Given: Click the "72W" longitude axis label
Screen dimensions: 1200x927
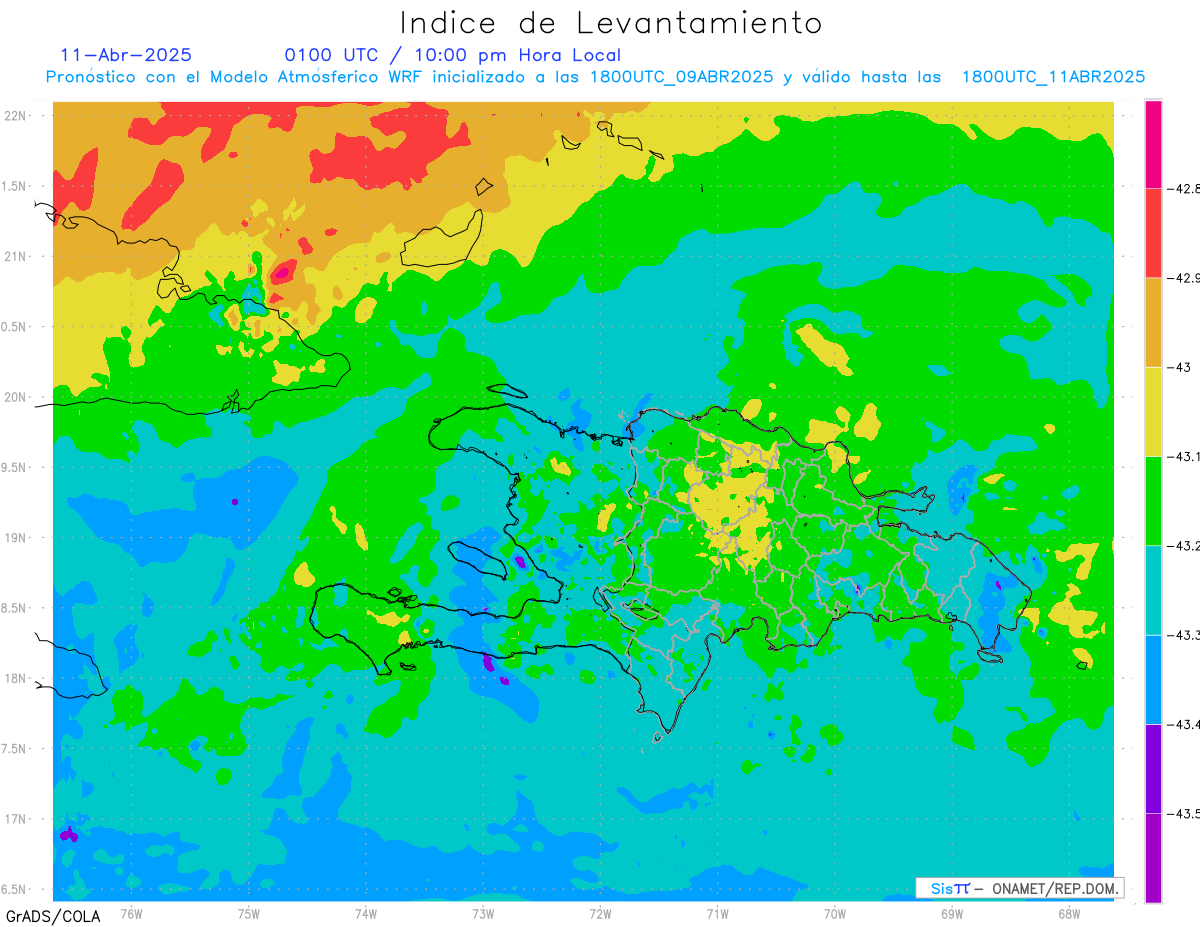Looking at the screenshot, I should [x=600, y=913].
